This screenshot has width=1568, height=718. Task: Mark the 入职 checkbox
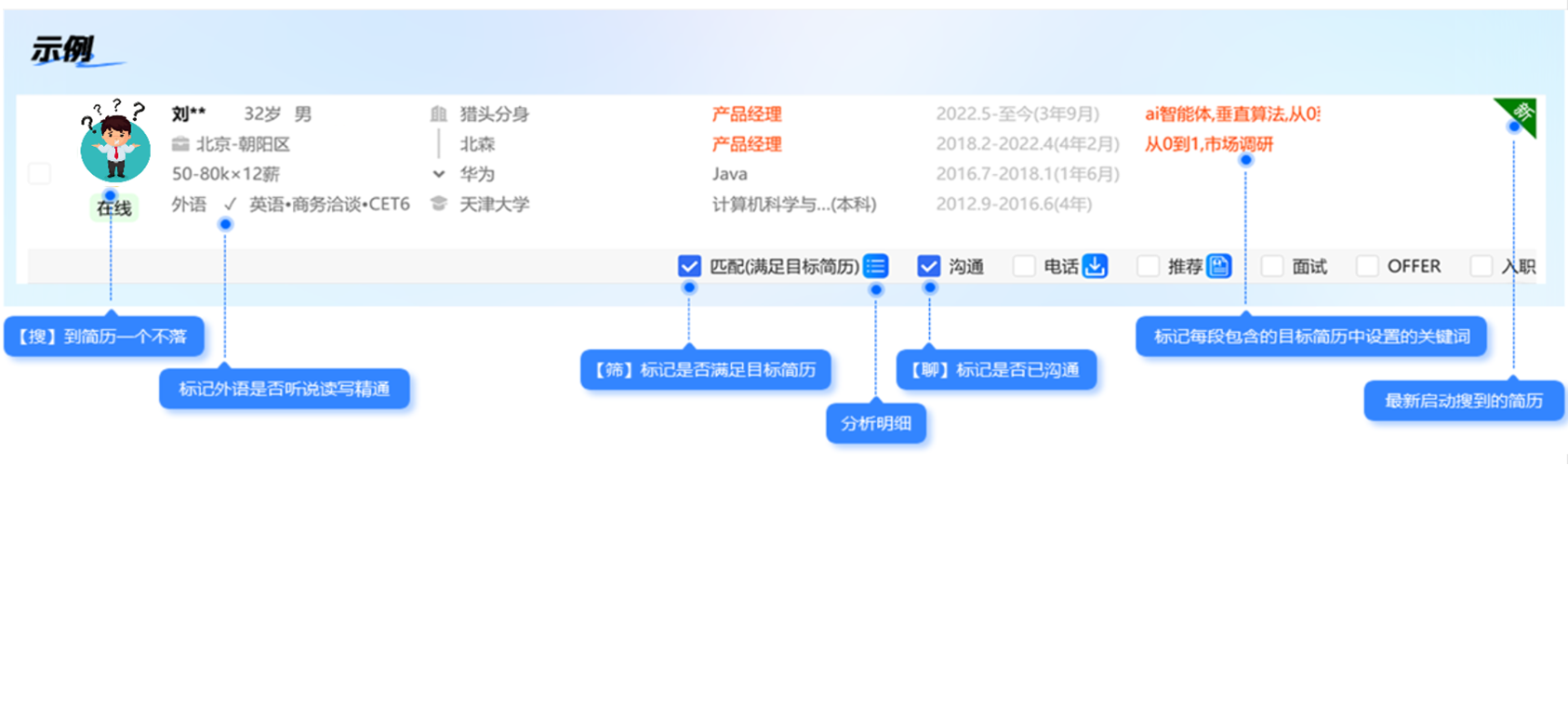click(x=1481, y=266)
